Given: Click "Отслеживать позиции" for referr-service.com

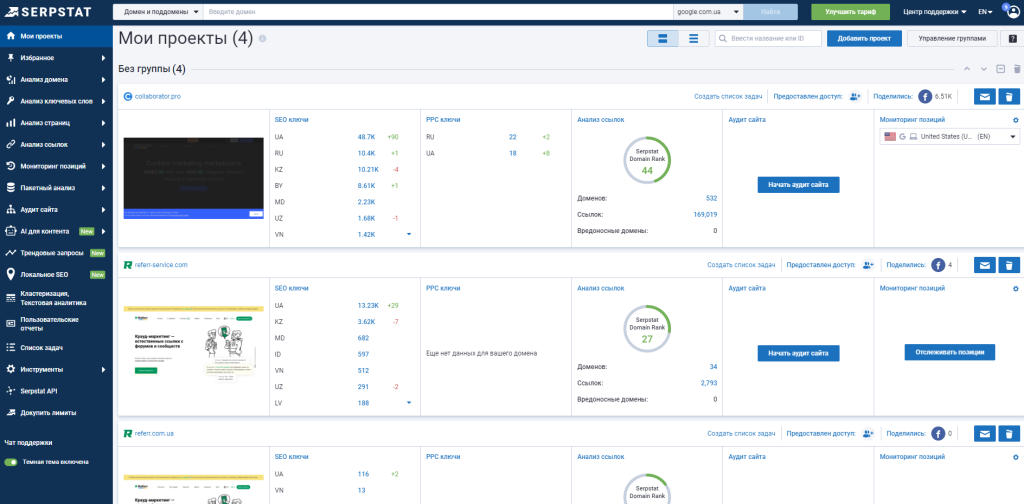Looking at the screenshot, I should point(949,352).
